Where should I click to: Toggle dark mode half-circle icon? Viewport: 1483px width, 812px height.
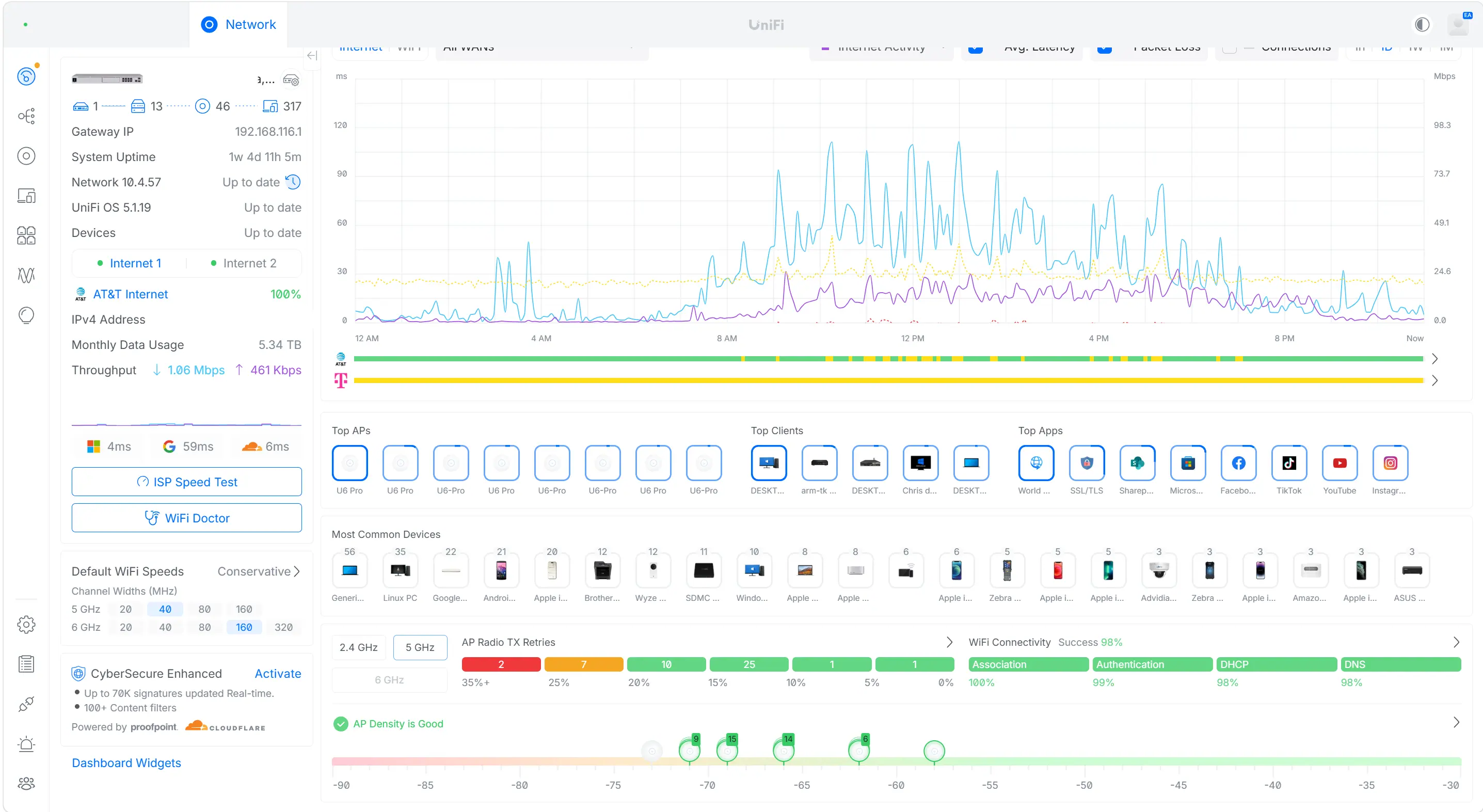click(1422, 25)
